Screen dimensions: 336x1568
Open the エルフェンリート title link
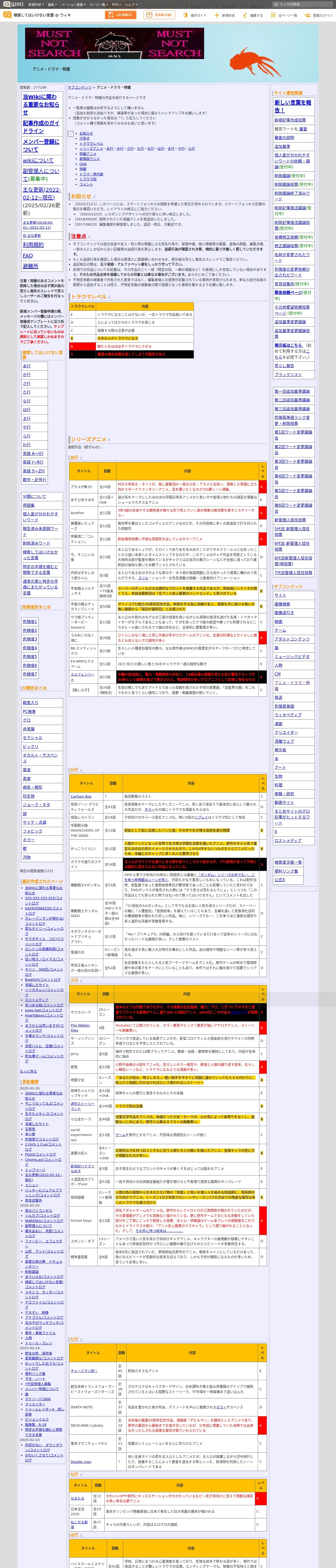coord(82,676)
